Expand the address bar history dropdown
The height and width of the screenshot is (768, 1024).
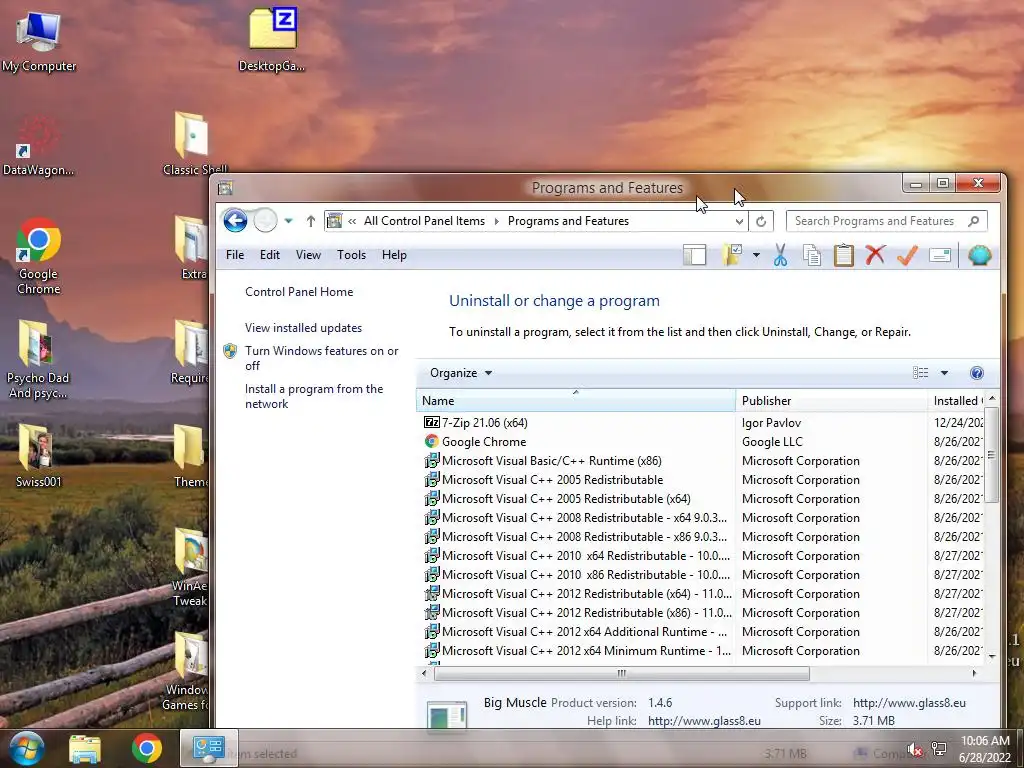tap(739, 221)
